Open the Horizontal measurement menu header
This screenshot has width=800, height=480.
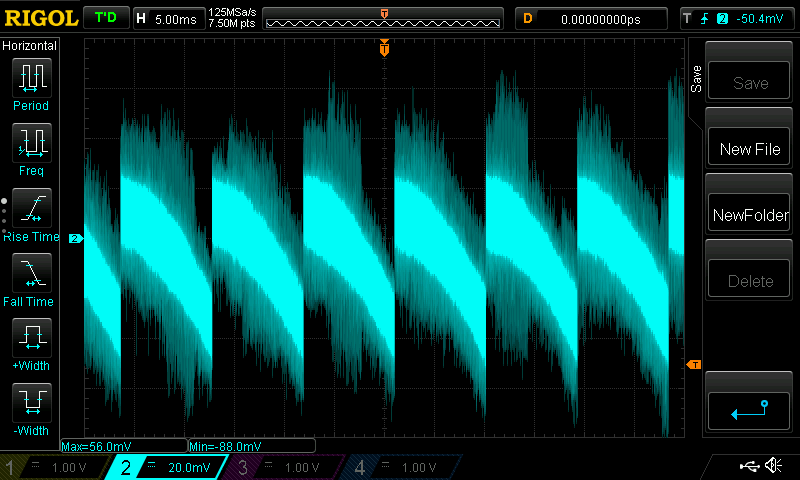pyautogui.click(x=30, y=46)
